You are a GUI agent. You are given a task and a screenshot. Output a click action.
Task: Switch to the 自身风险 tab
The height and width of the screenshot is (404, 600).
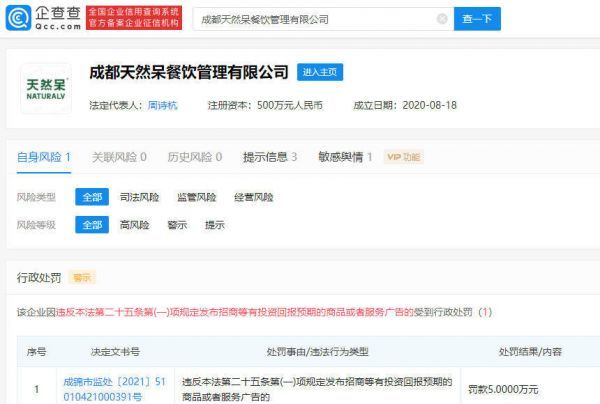pyautogui.click(x=44, y=157)
